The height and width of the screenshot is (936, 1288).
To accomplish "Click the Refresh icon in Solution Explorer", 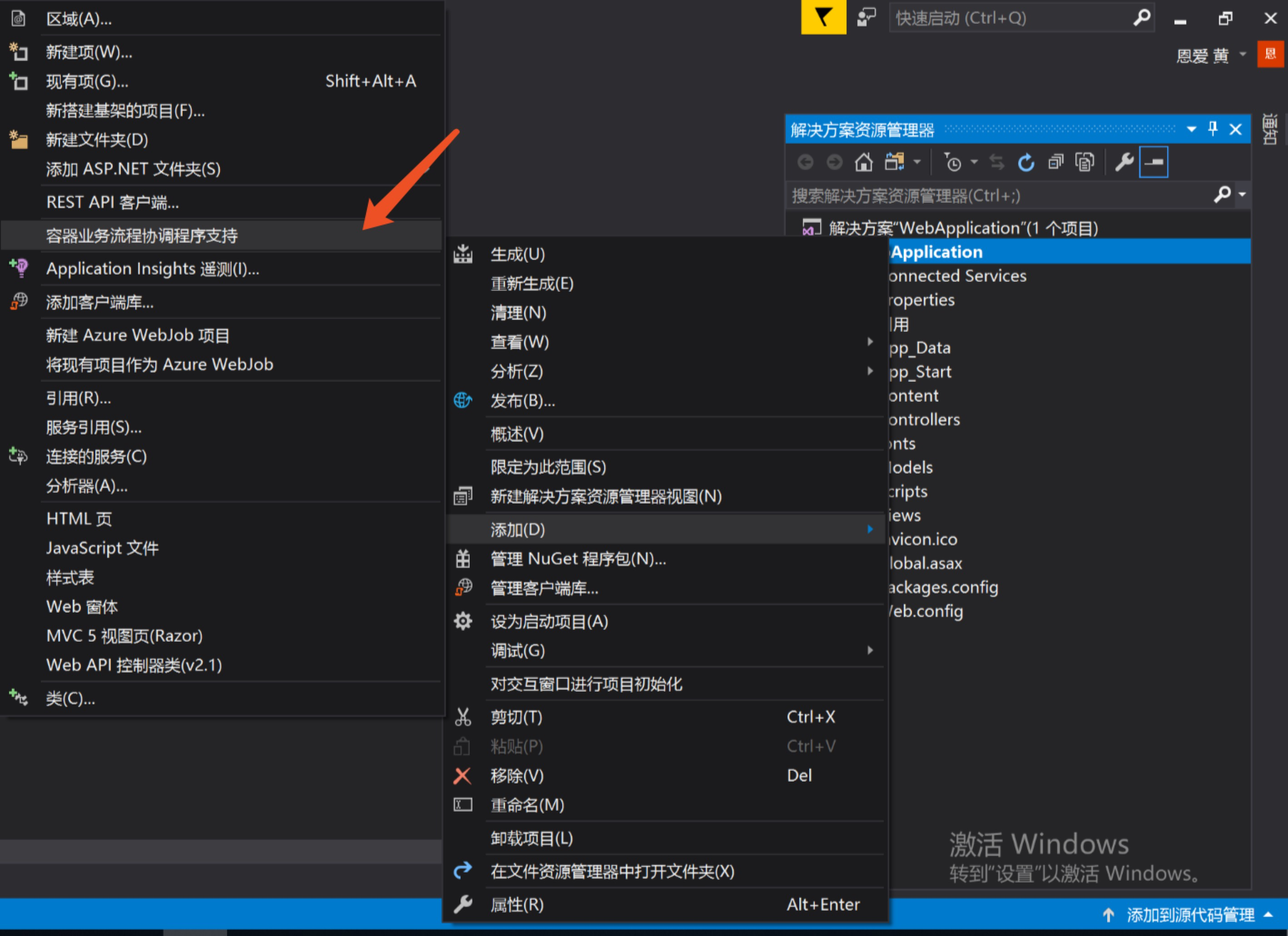I will (x=1025, y=163).
